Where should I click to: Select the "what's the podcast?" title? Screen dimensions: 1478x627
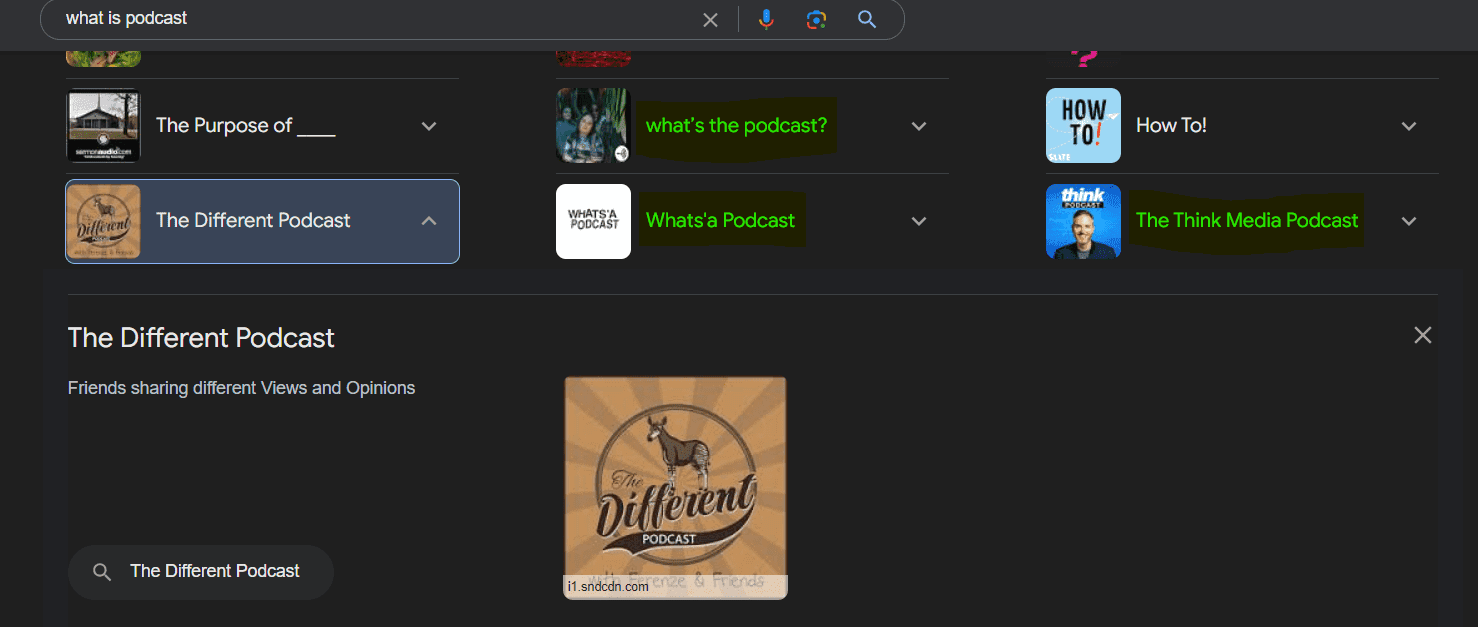click(736, 126)
